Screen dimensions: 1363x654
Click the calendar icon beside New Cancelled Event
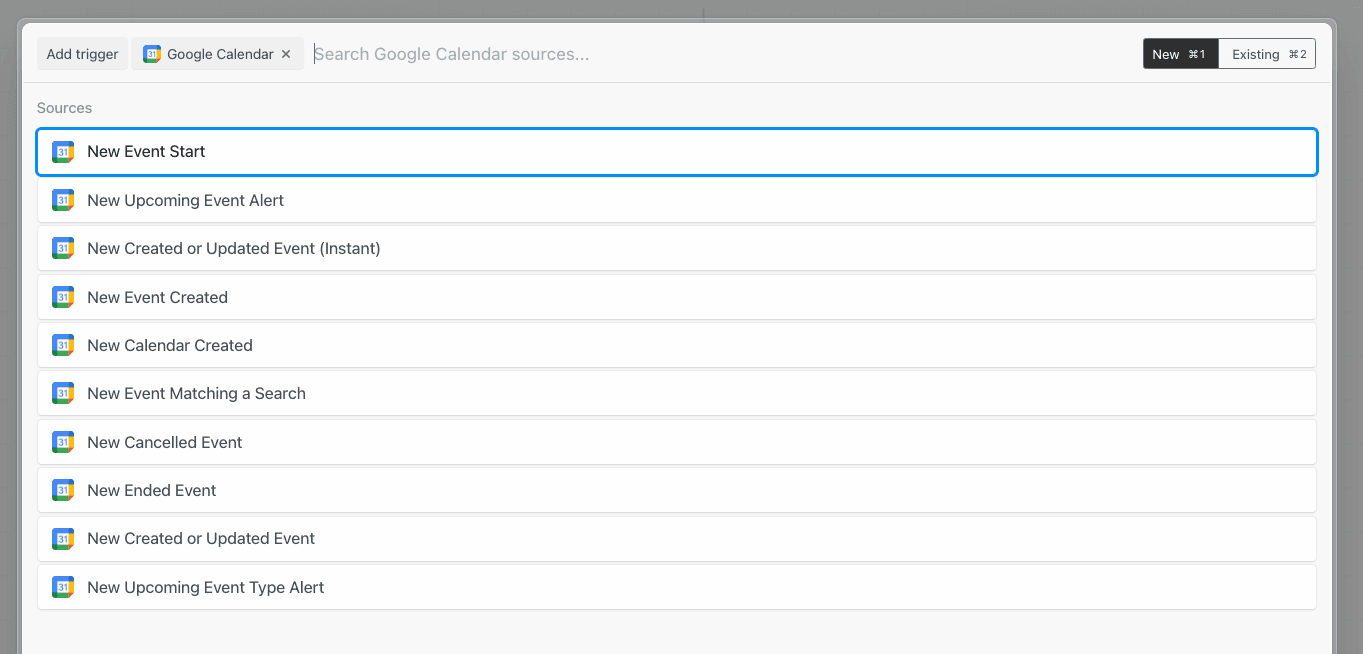pyautogui.click(x=63, y=442)
